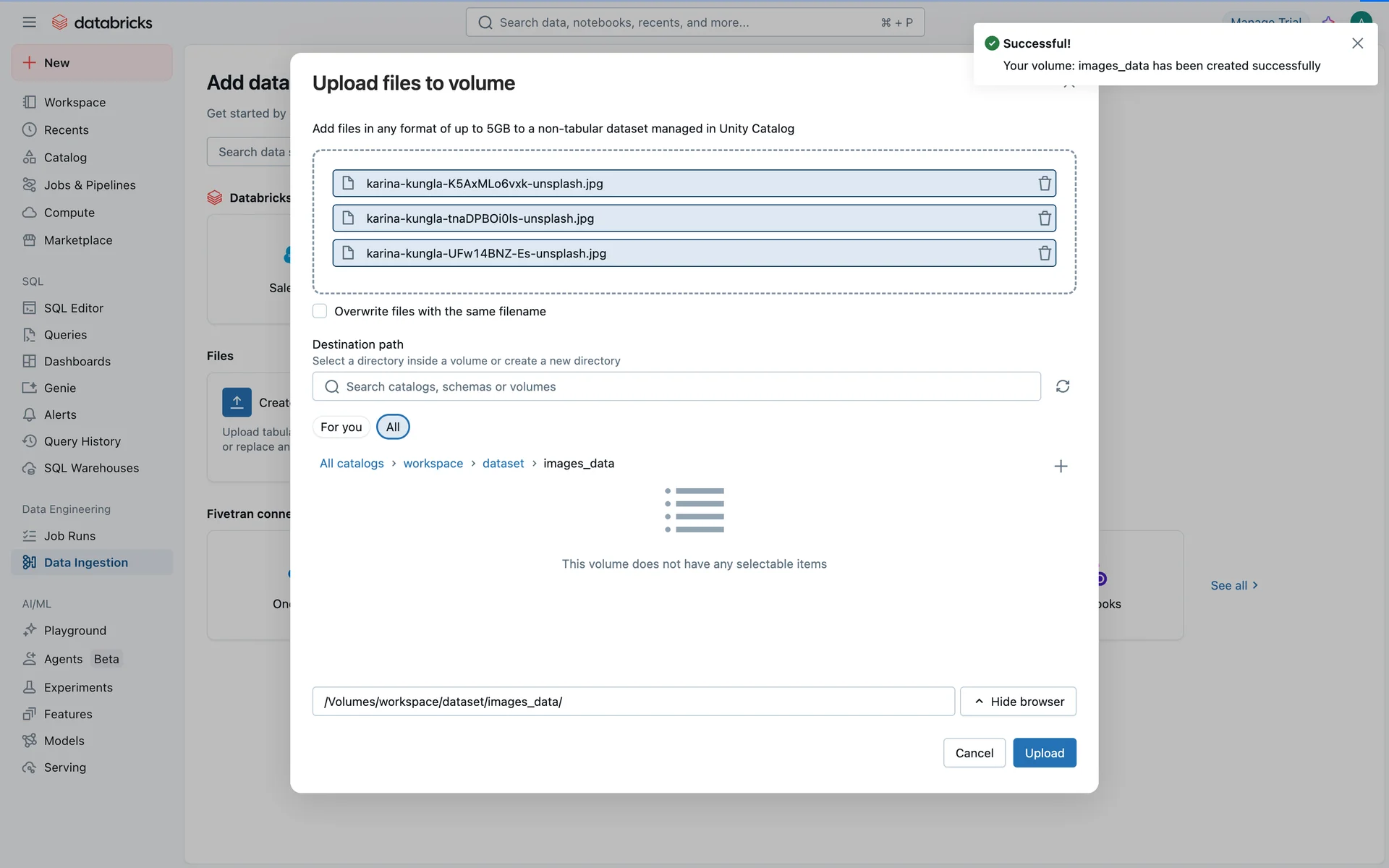Open Catalog from the sidebar
1389x868 pixels.
point(65,158)
